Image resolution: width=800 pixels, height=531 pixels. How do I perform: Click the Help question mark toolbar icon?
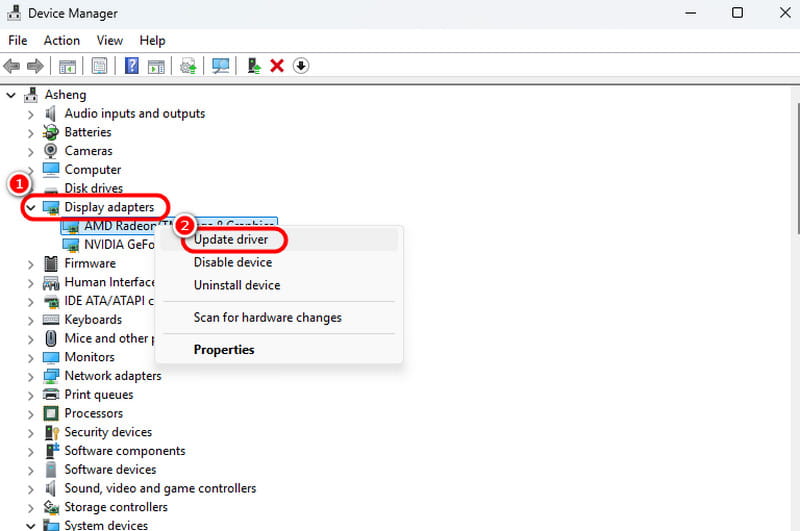[x=131, y=66]
